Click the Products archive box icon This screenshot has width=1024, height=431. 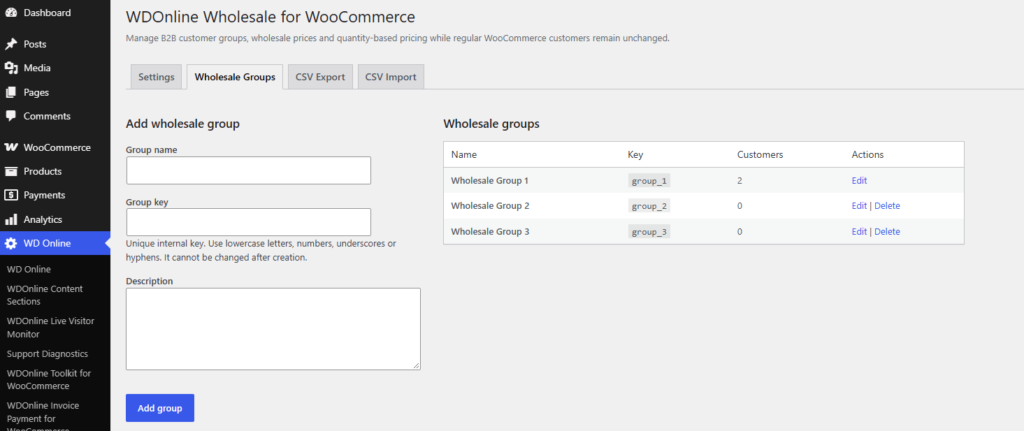11,172
